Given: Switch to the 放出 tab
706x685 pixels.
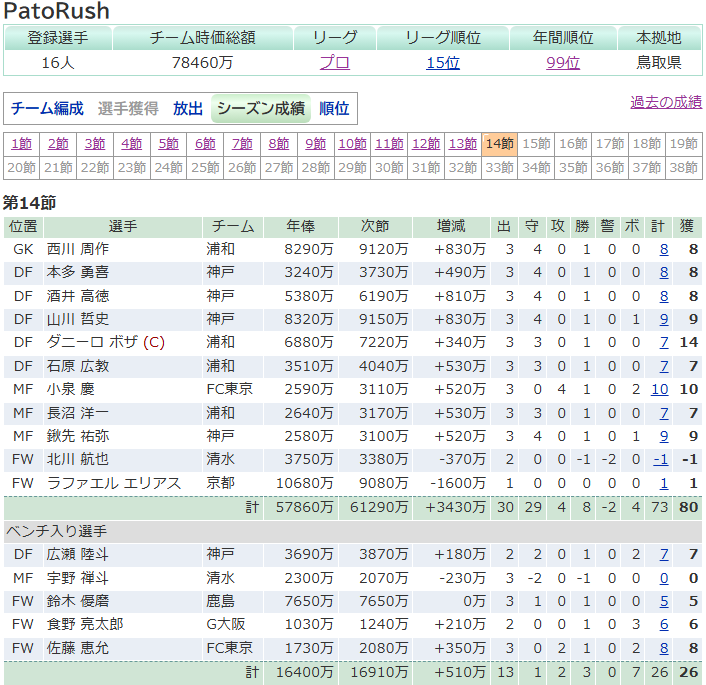Looking at the screenshot, I should click(x=188, y=109).
